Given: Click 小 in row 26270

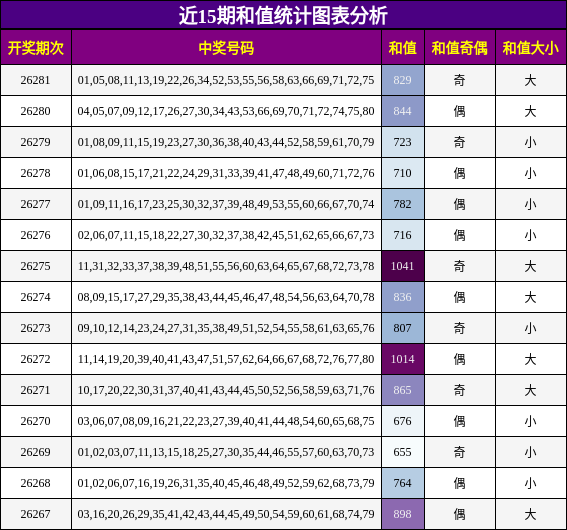Looking at the screenshot, I should (x=530, y=422).
